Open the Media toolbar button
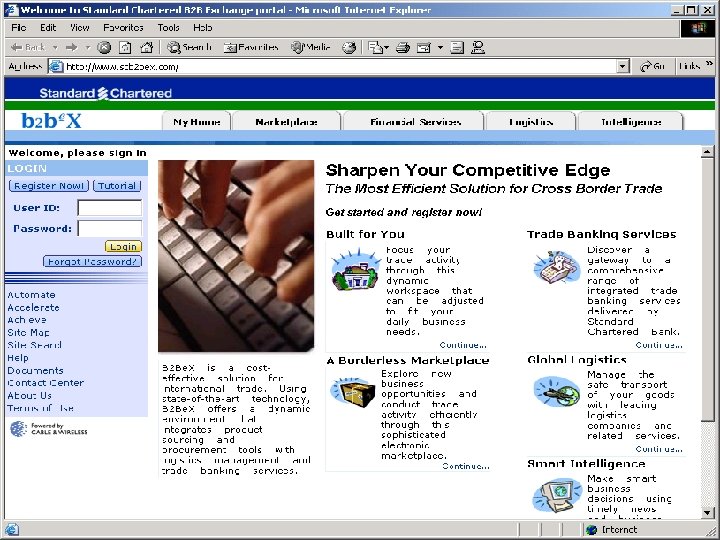720x540 pixels. (x=311, y=47)
